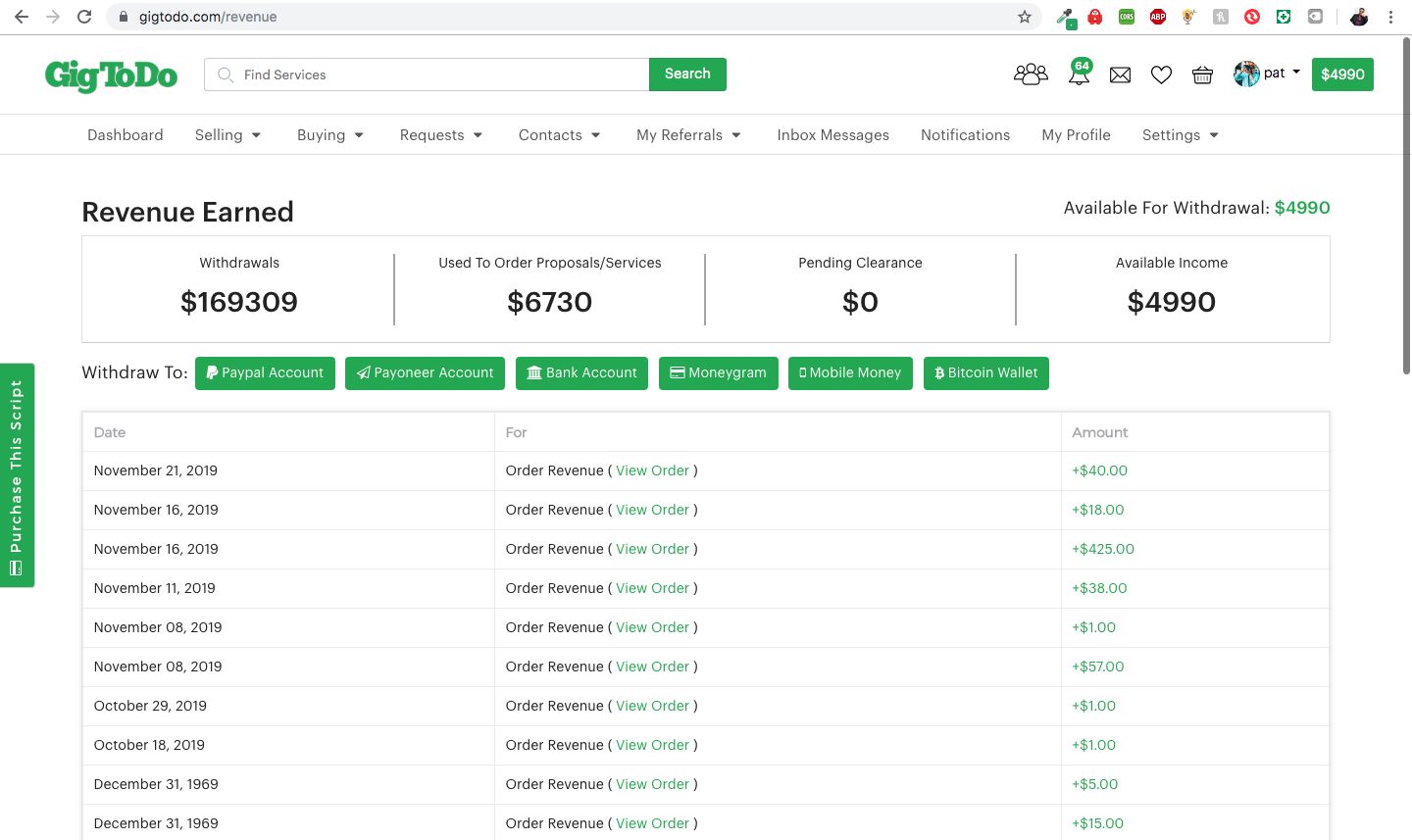Reload the page in the browser
This screenshot has height=840, width=1412.
click(x=84, y=17)
